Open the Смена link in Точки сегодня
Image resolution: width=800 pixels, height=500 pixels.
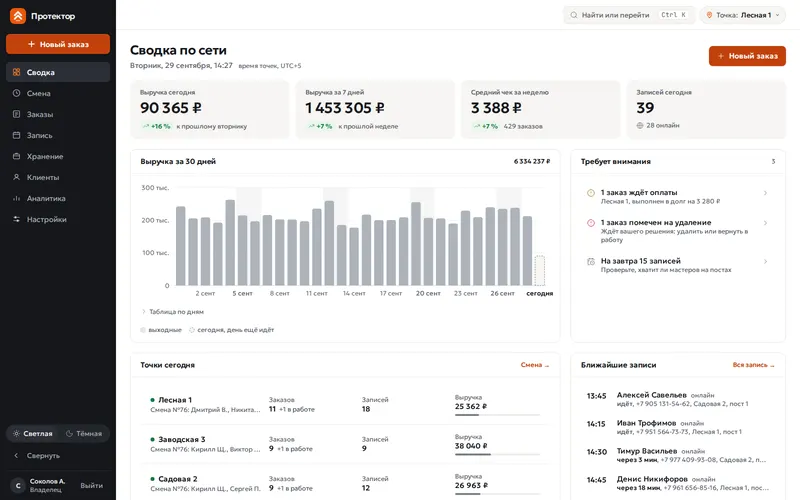tap(535, 365)
